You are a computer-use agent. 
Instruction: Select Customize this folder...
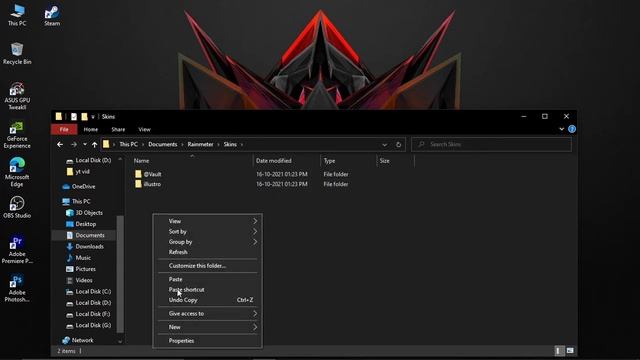[208, 266]
